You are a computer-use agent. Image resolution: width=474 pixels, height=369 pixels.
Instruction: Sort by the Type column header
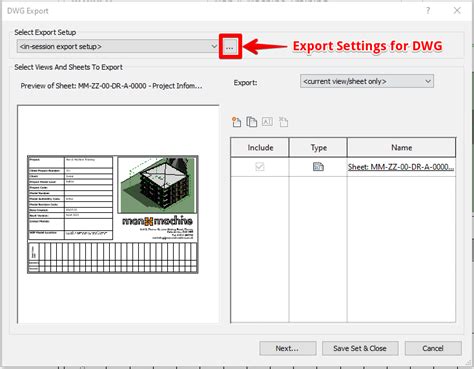pyautogui.click(x=318, y=148)
